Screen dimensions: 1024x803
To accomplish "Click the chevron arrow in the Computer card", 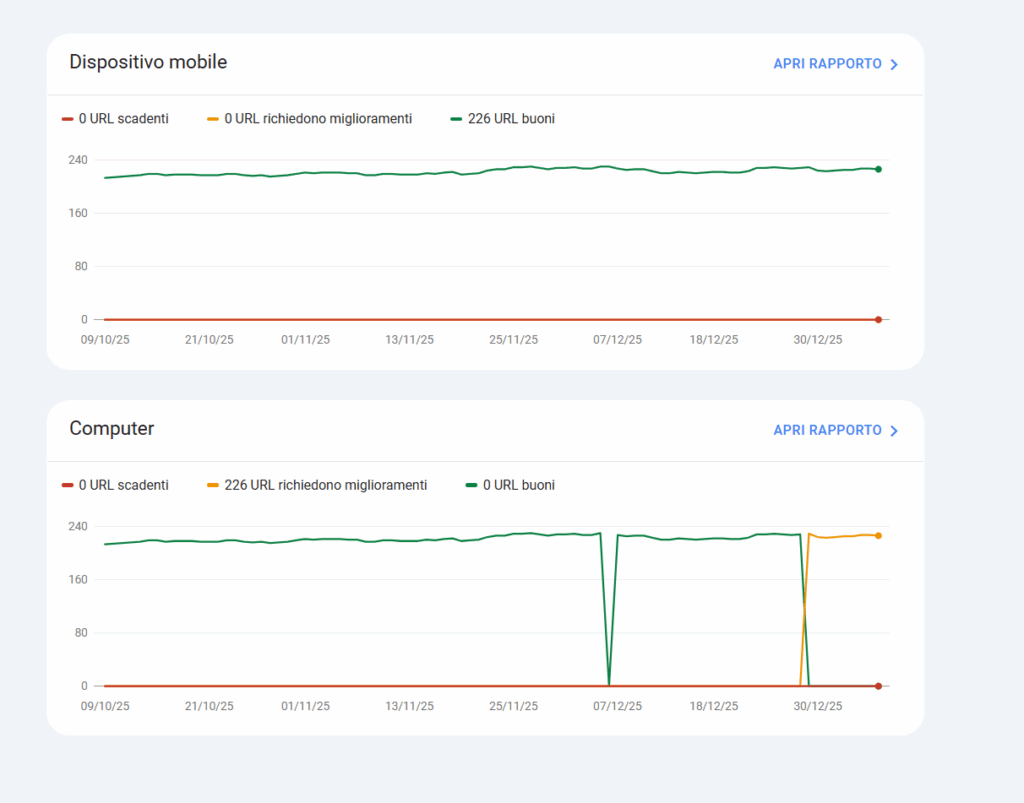I will pyautogui.click(x=894, y=430).
